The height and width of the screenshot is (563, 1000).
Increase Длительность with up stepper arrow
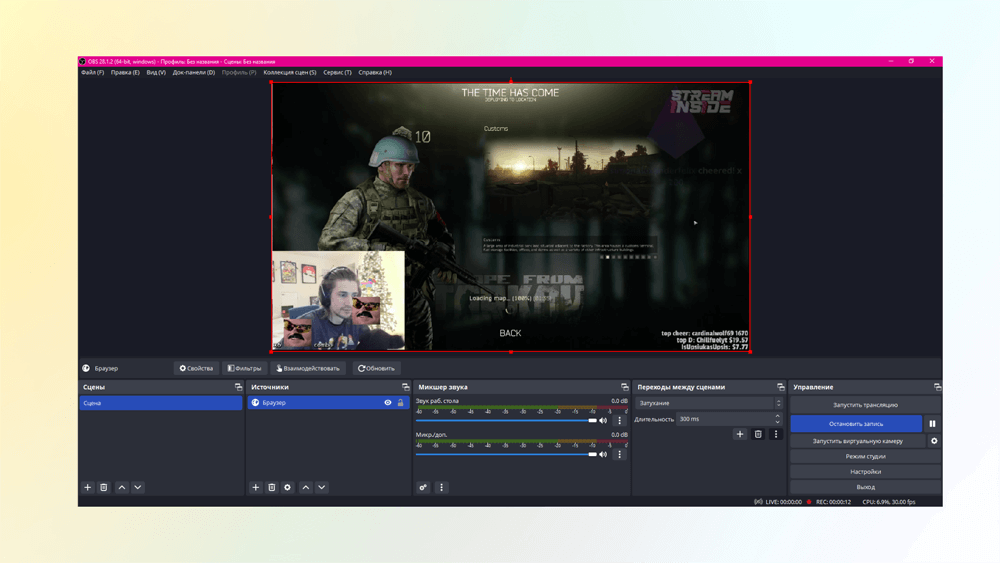point(777,416)
